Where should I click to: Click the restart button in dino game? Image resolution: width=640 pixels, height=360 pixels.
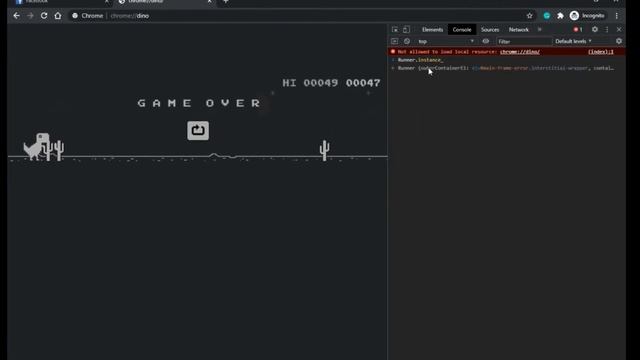click(198, 131)
